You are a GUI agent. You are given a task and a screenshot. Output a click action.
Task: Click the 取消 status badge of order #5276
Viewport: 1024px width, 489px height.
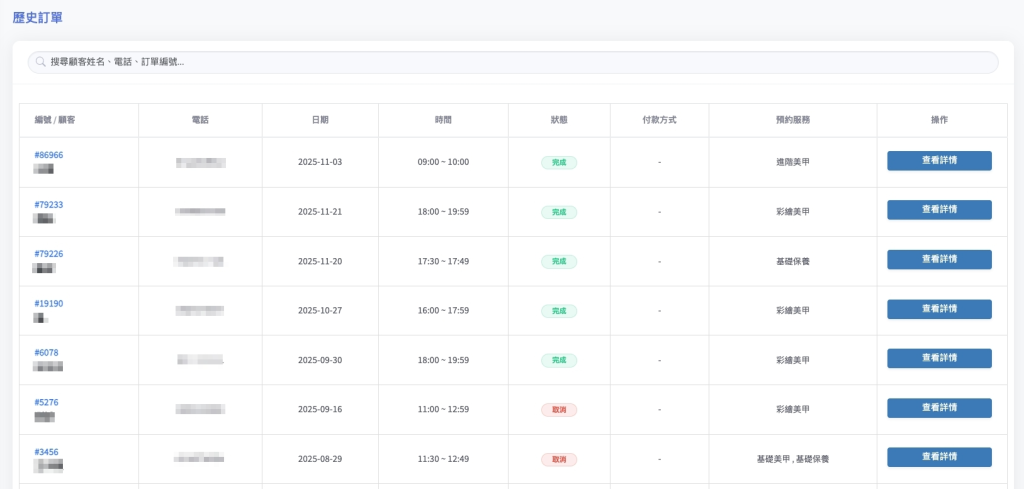(x=559, y=410)
